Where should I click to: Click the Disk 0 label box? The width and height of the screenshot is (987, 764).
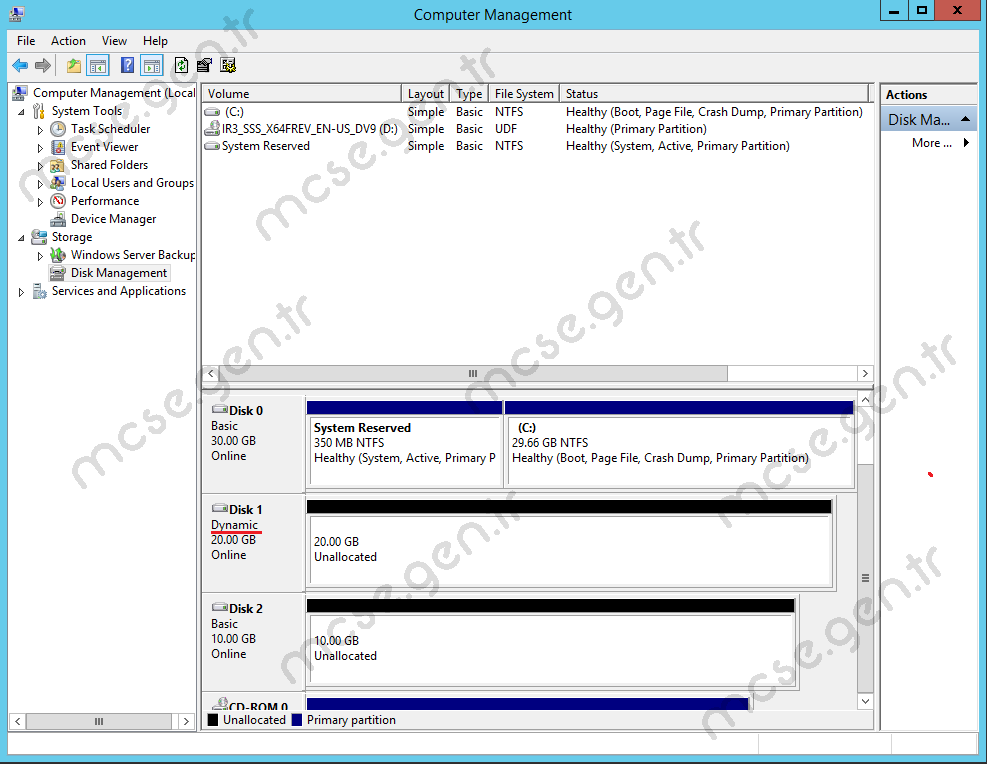[x=253, y=444]
